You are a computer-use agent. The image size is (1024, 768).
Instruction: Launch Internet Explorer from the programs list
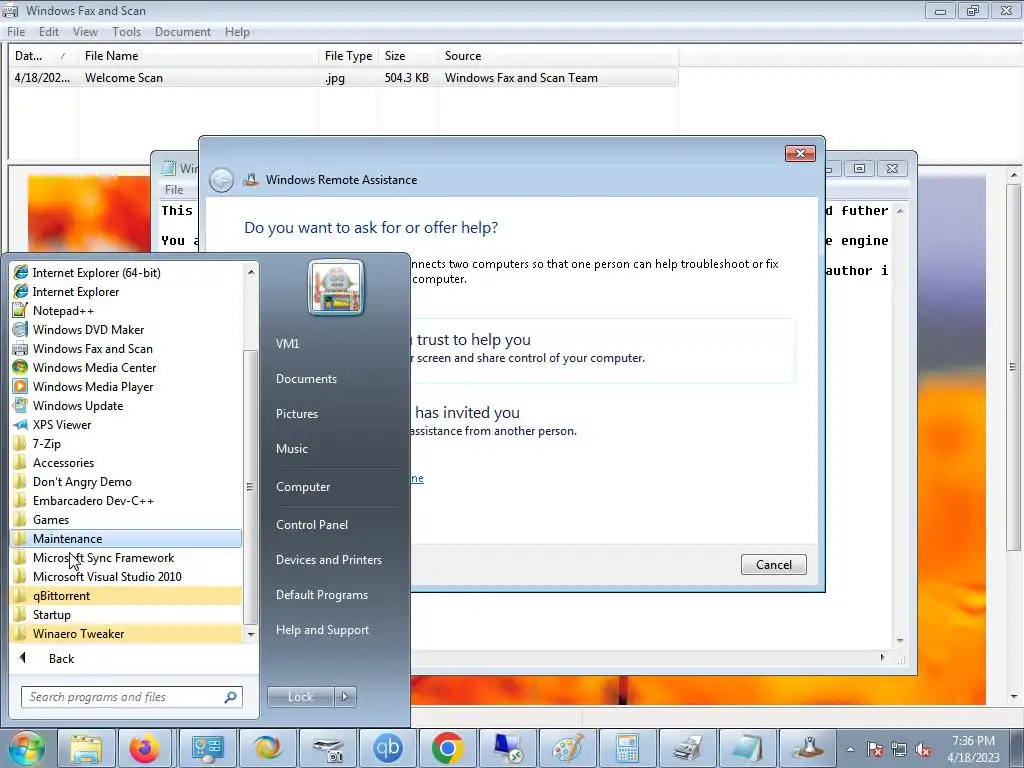pos(126,292)
